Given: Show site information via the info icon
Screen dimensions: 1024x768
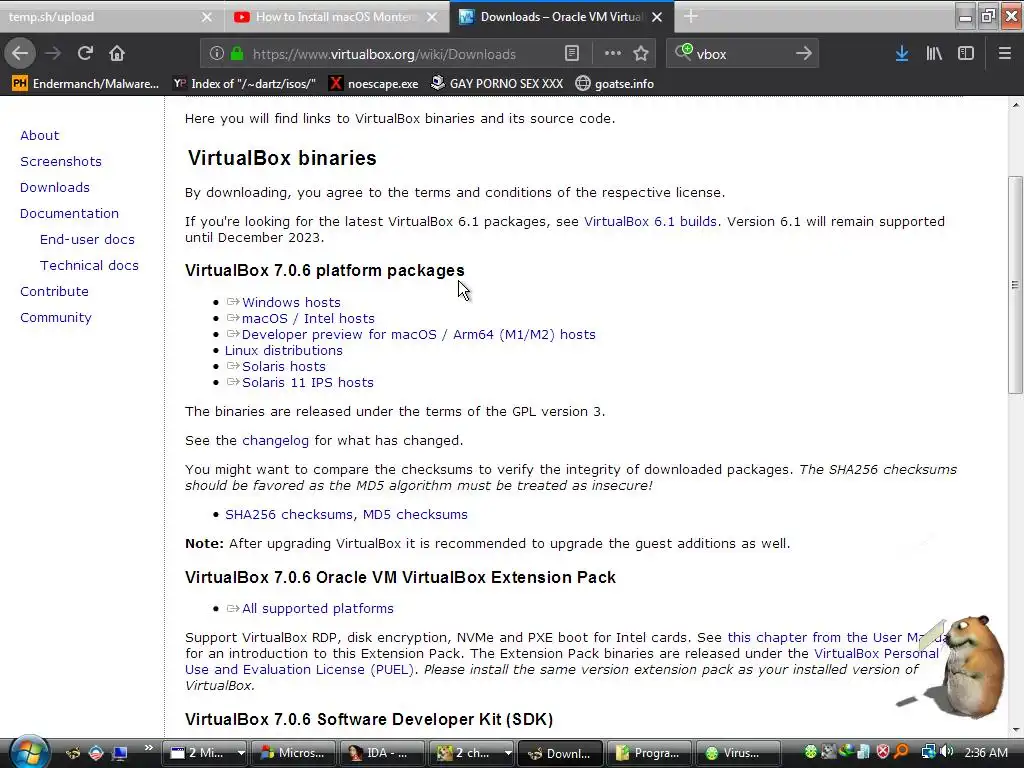Looking at the screenshot, I should (x=217, y=54).
